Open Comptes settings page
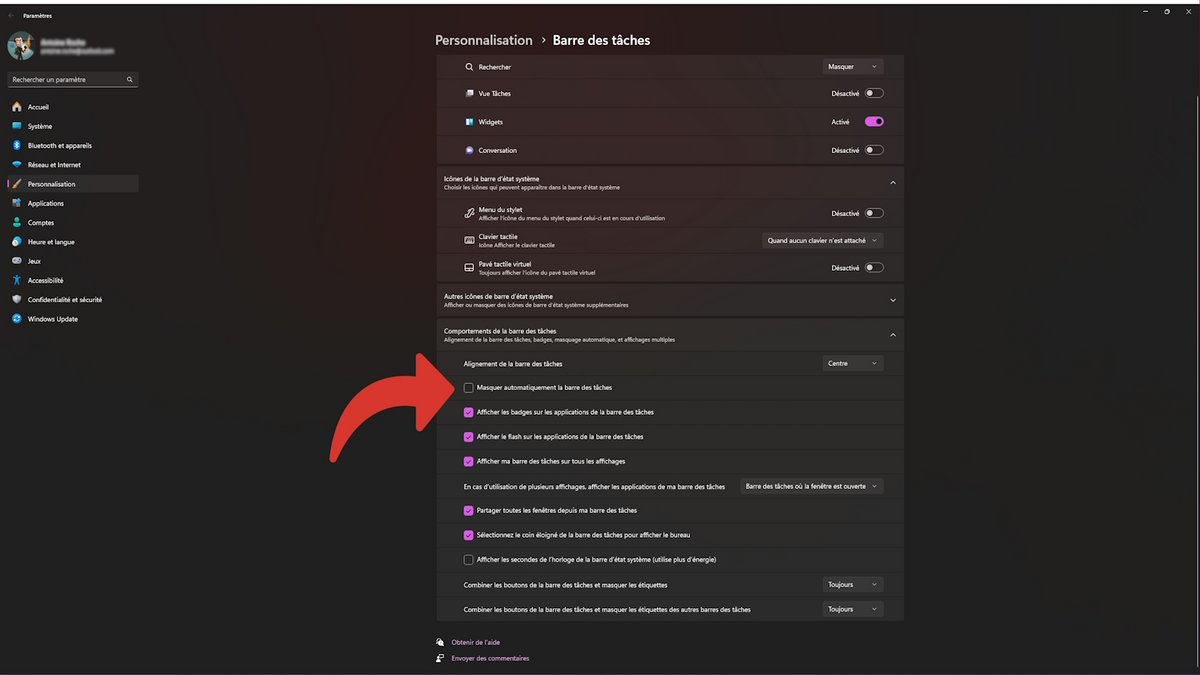Screen dimensions: 1200x675 [73, 222]
